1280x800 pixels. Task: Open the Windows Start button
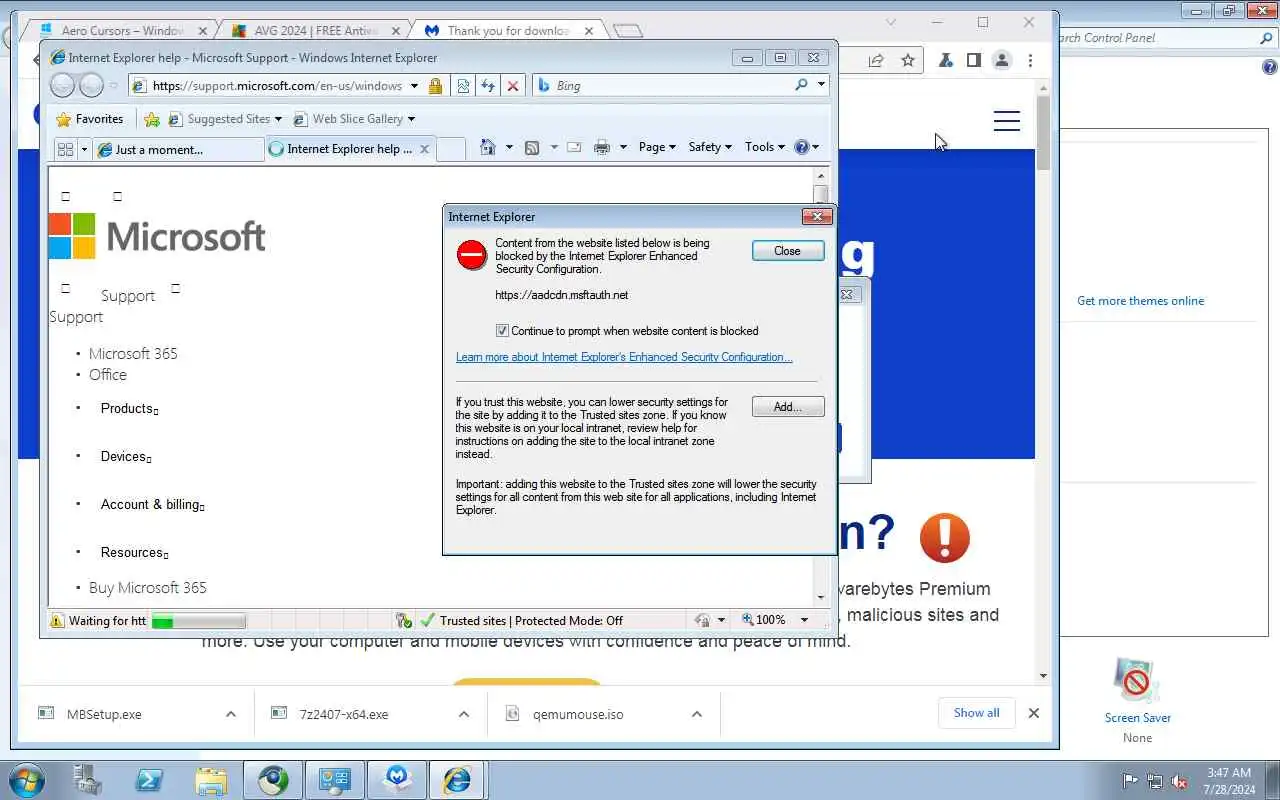coord(26,780)
